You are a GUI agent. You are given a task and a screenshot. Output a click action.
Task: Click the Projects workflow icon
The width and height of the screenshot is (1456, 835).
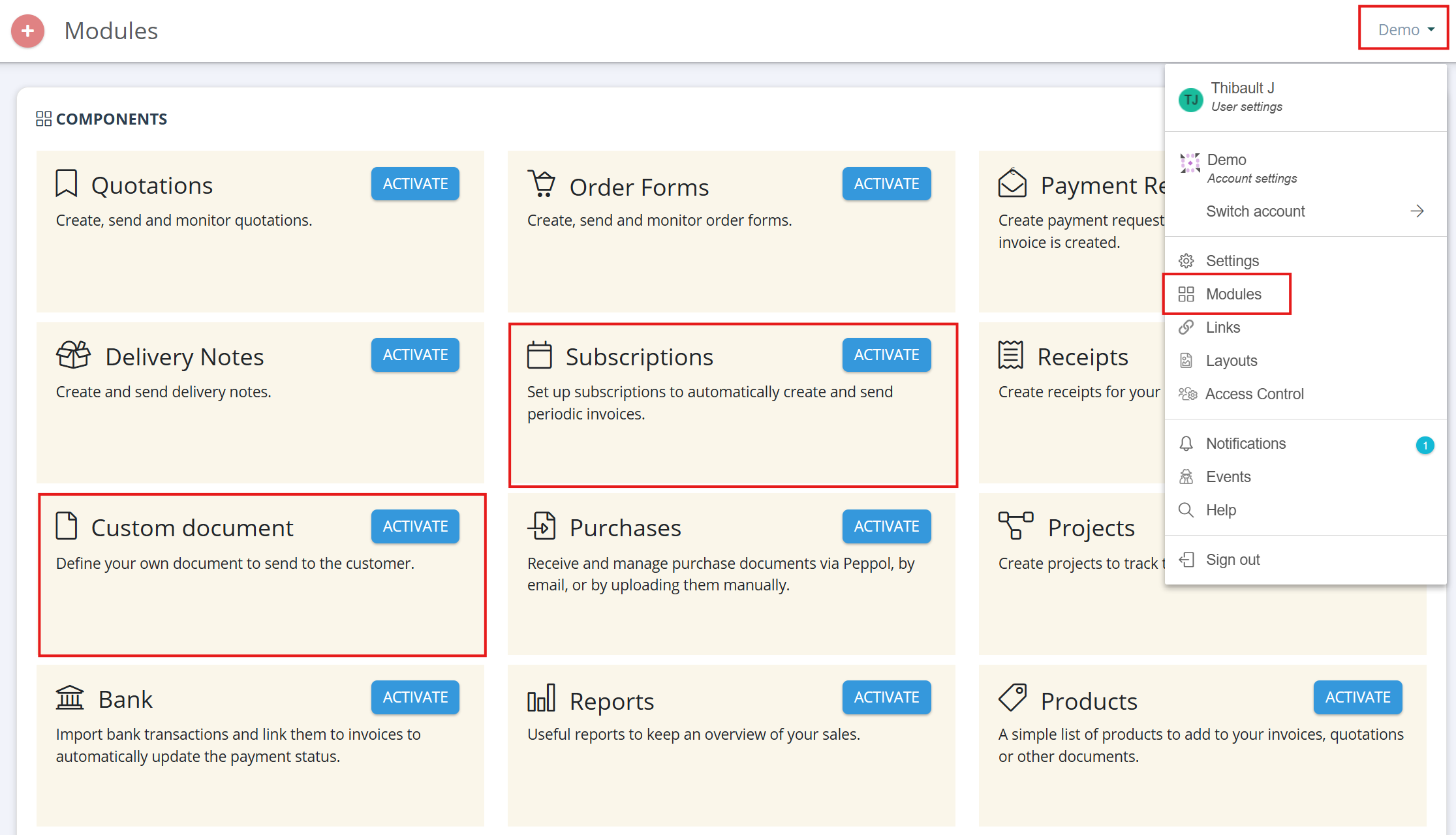(x=1016, y=526)
